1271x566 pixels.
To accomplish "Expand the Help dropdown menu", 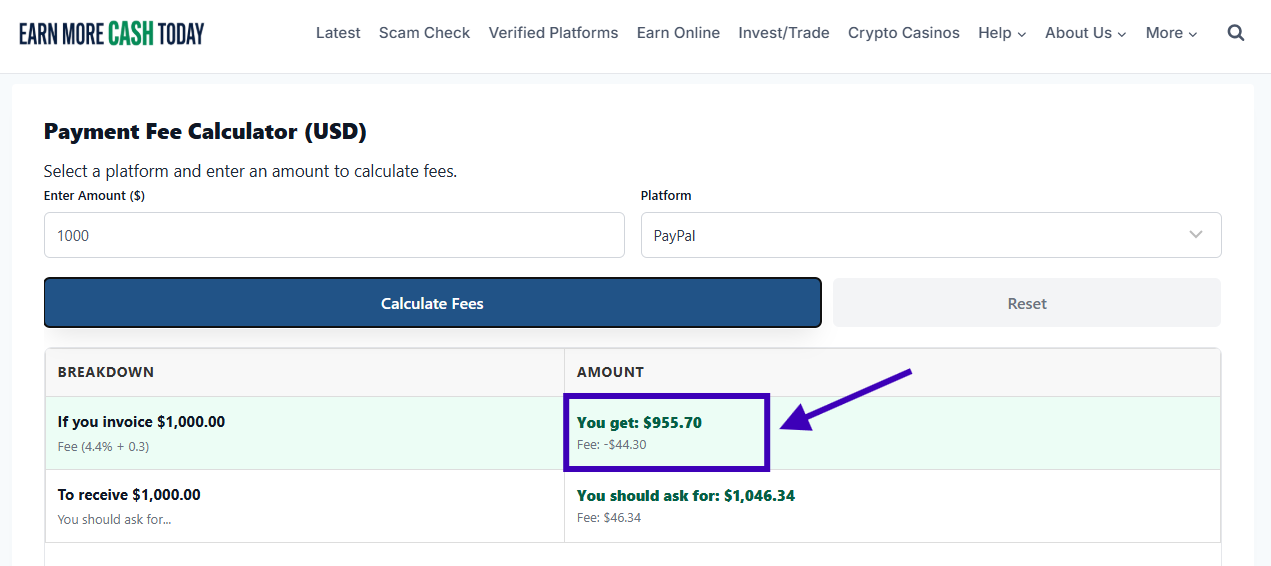I will click(x=1002, y=33).
